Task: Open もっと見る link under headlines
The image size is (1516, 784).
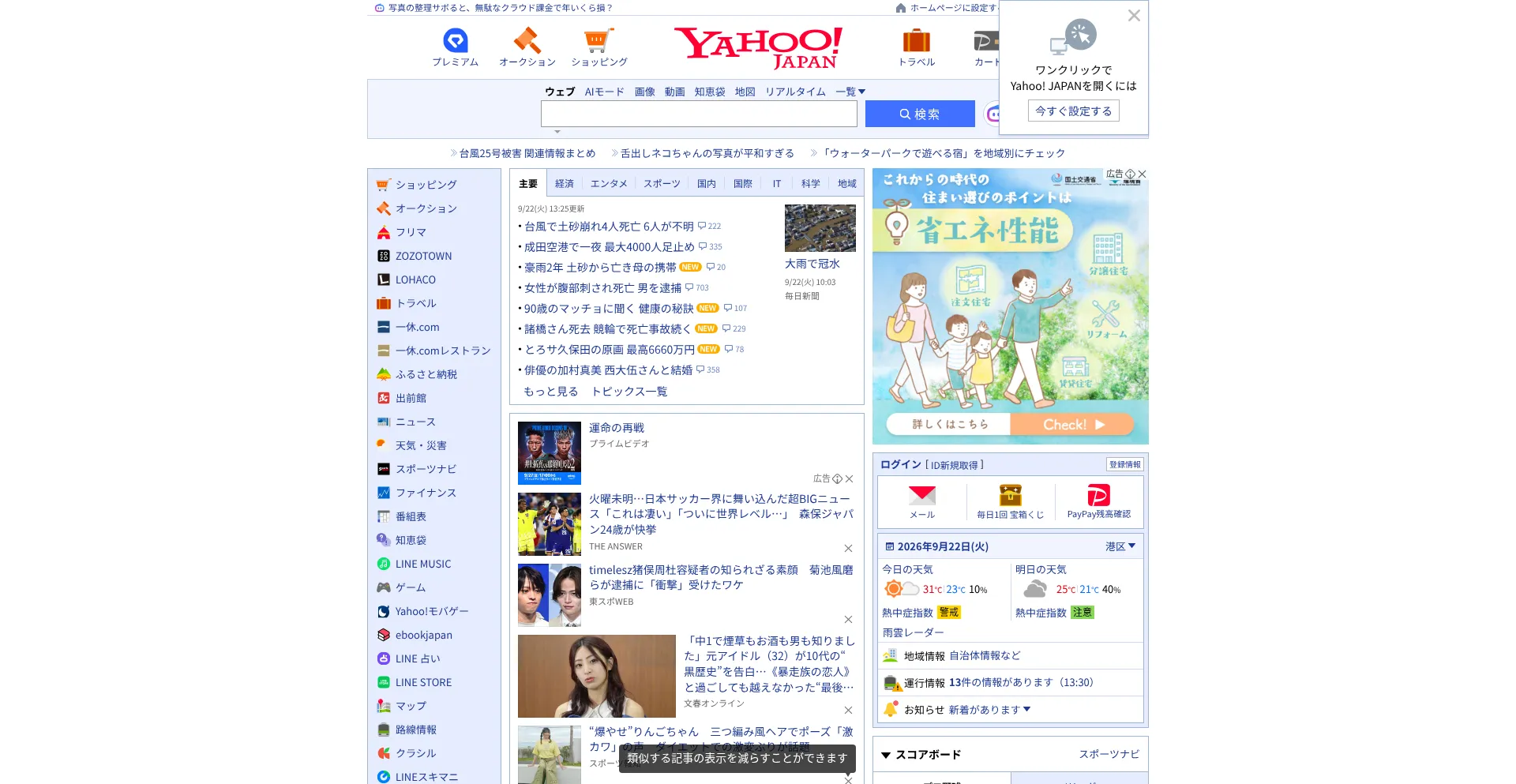Action: (x=550, y=391)
